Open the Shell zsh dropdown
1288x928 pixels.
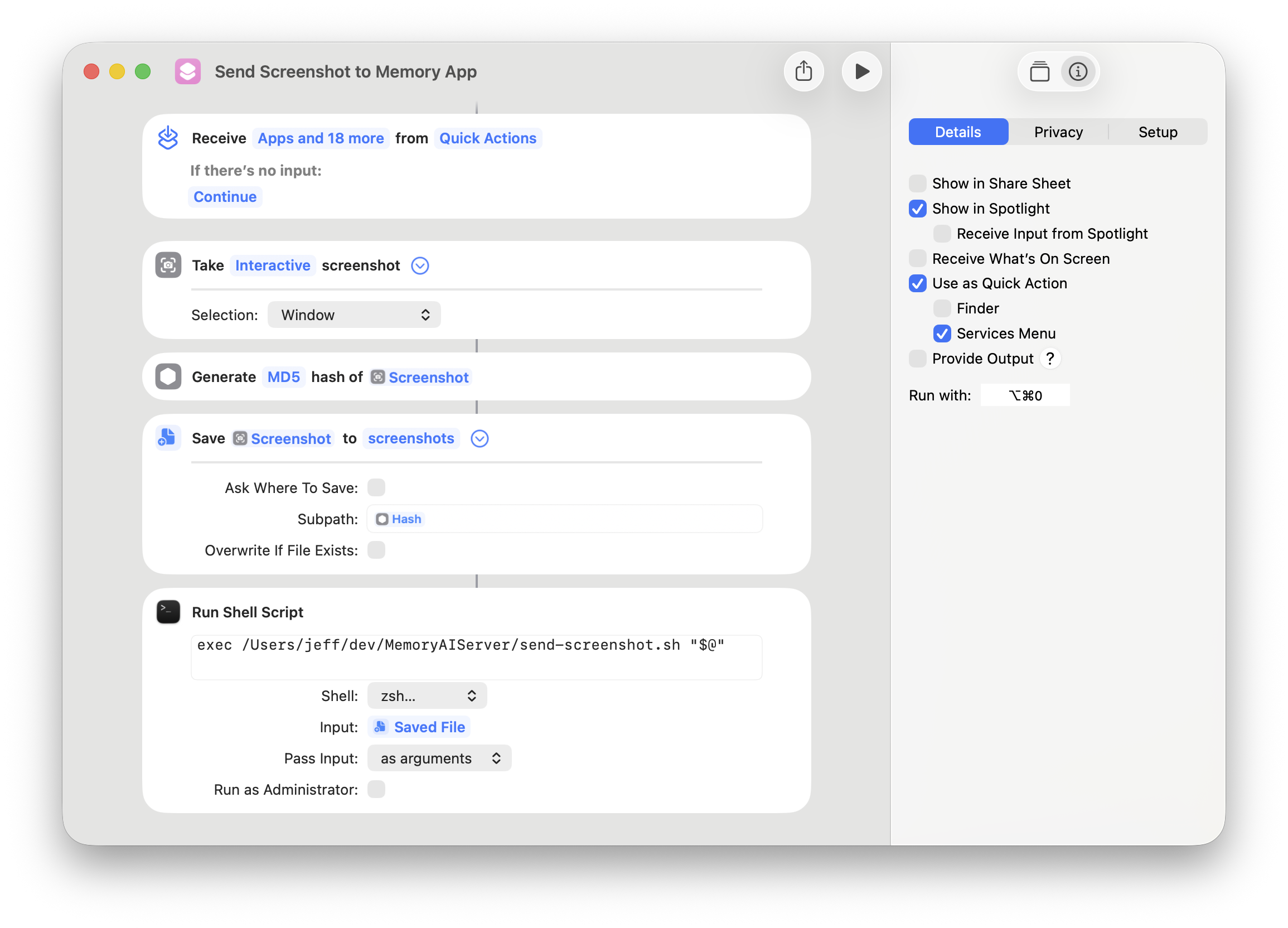[x=427, y=695]
